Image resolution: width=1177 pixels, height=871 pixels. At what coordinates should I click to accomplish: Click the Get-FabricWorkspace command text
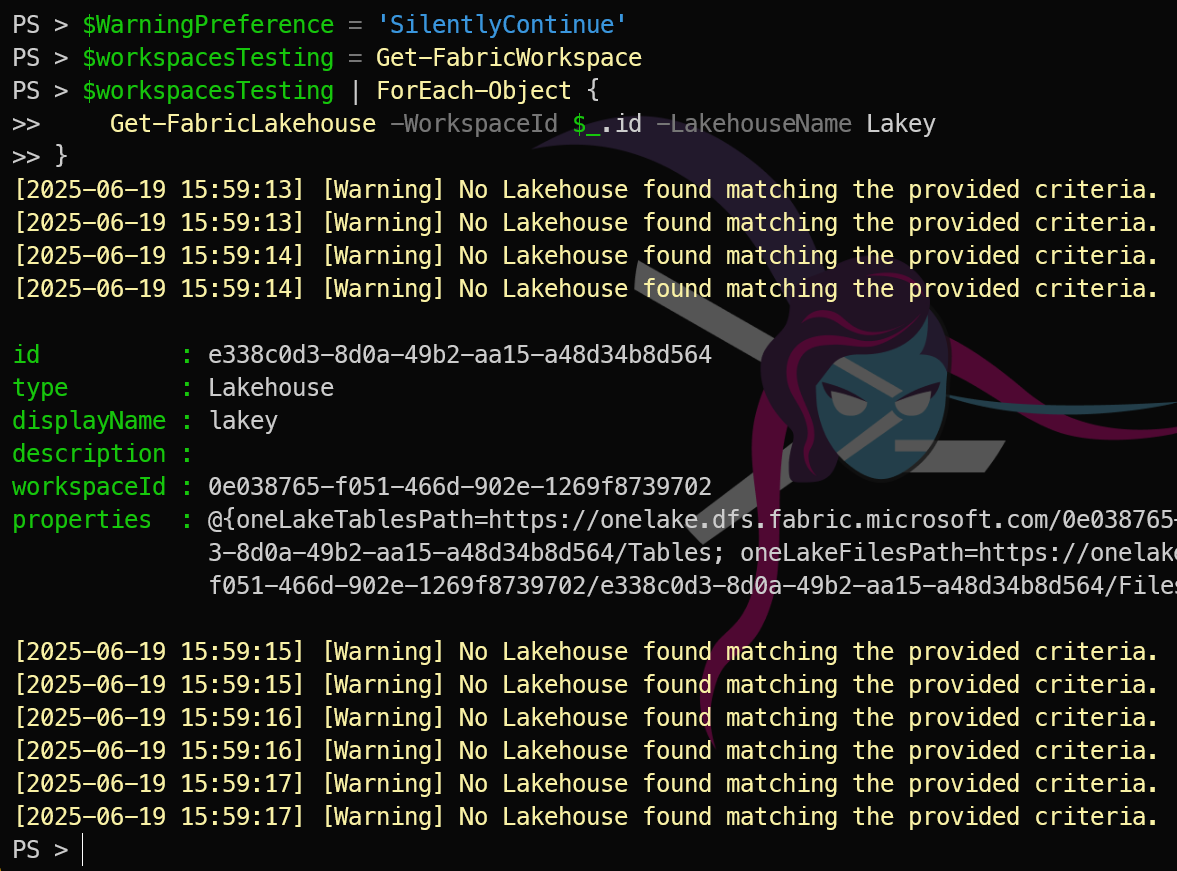coord(509,58)
